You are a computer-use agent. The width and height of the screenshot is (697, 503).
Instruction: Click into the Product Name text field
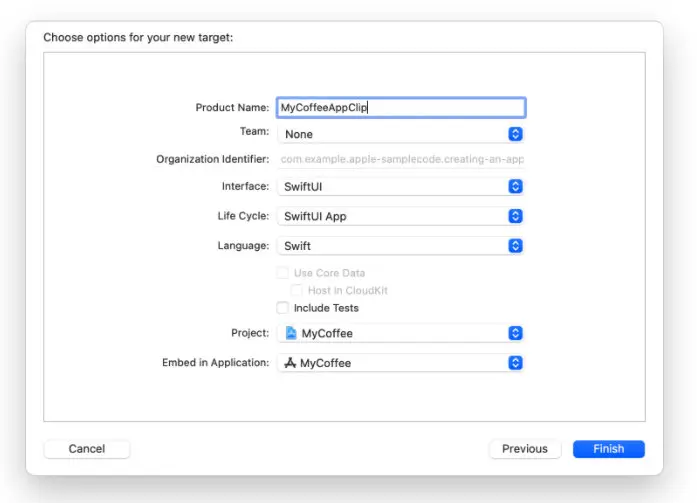(x=400, y=107)
